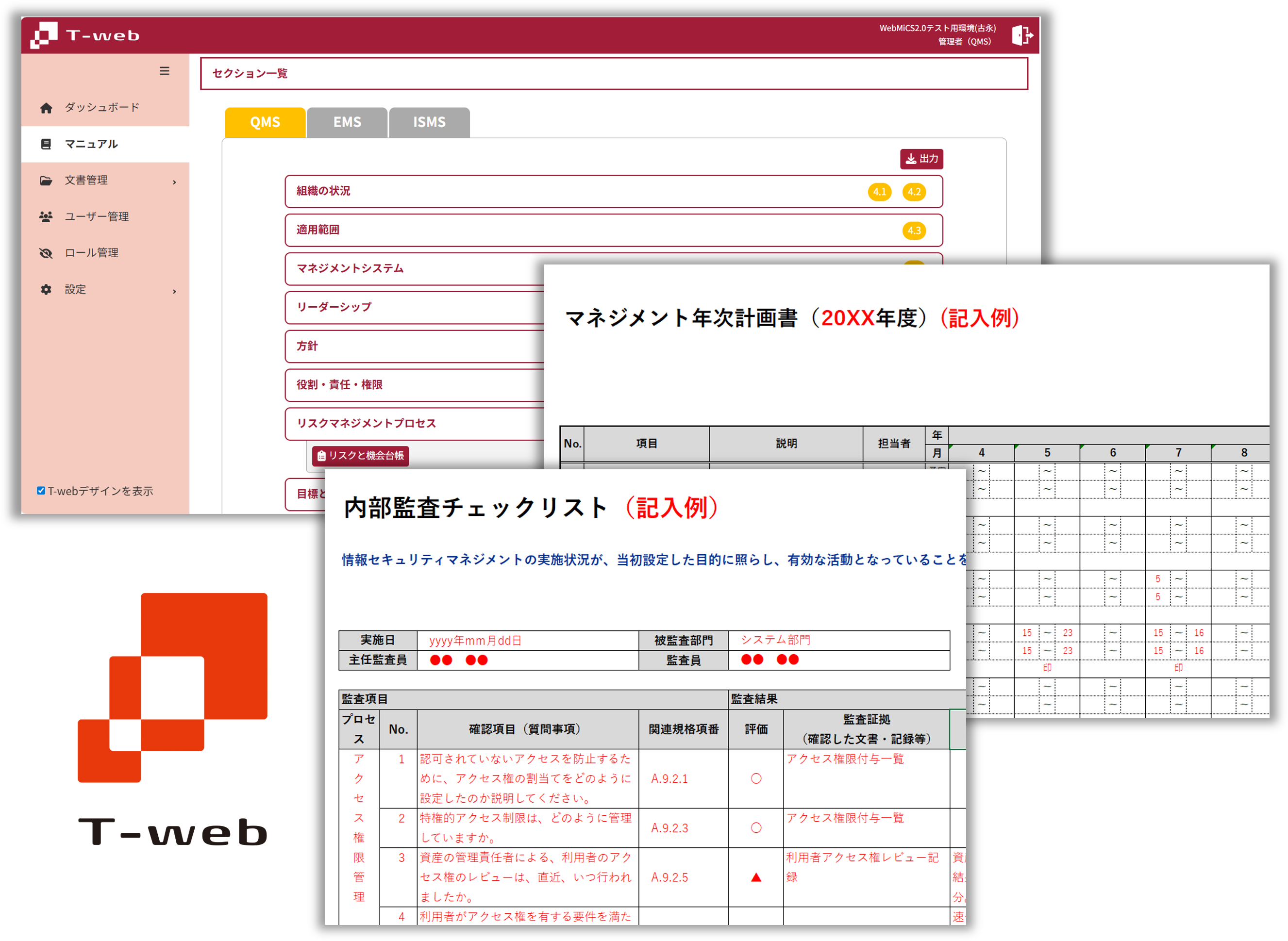
Task: Click the clipboard icon on リスクと機会台帳
Action: click(322, 456)
